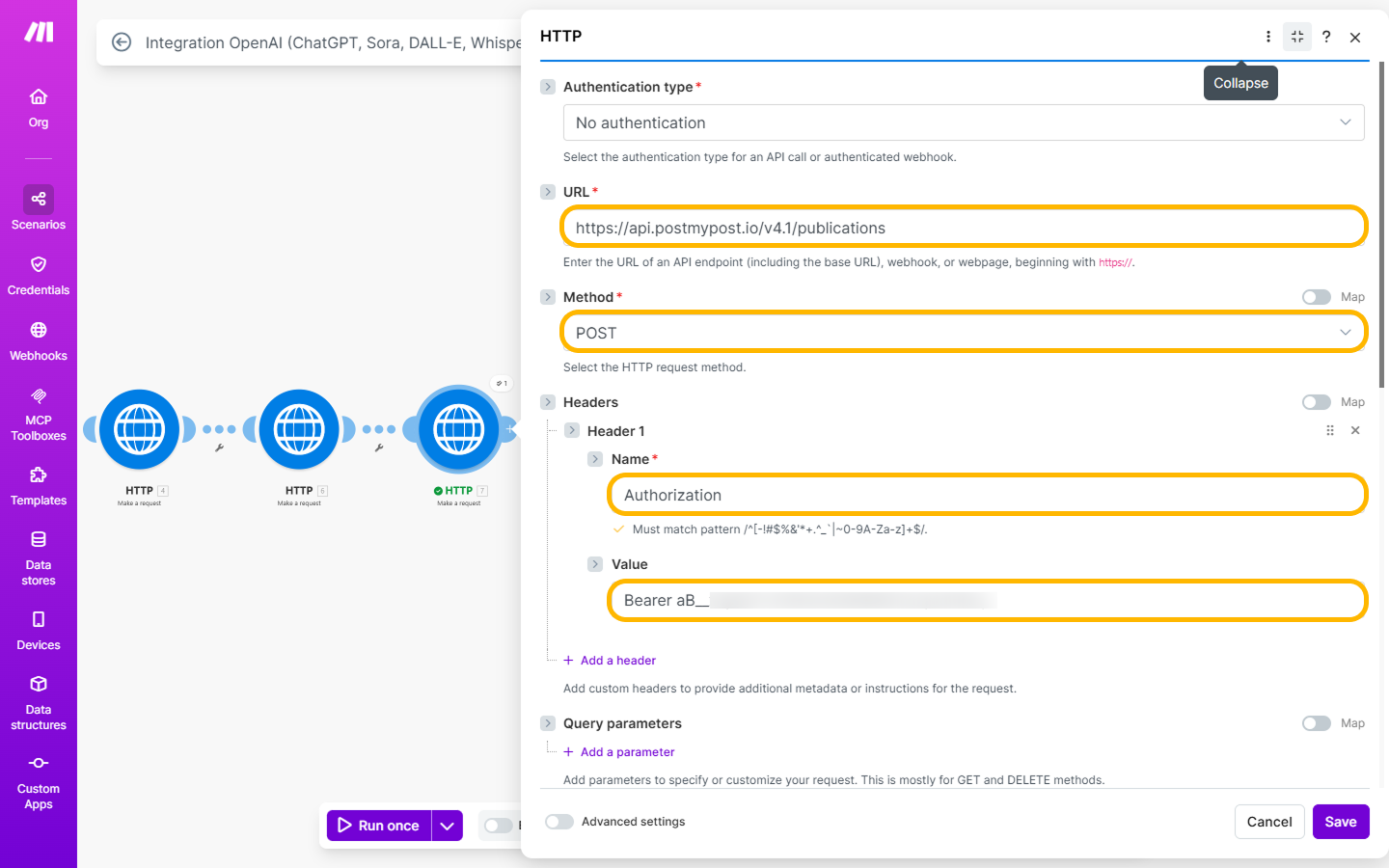Viewport: 1389px width, 868px height.
Task: Enable the Map switch for Headers
Action: point(1316,402)
